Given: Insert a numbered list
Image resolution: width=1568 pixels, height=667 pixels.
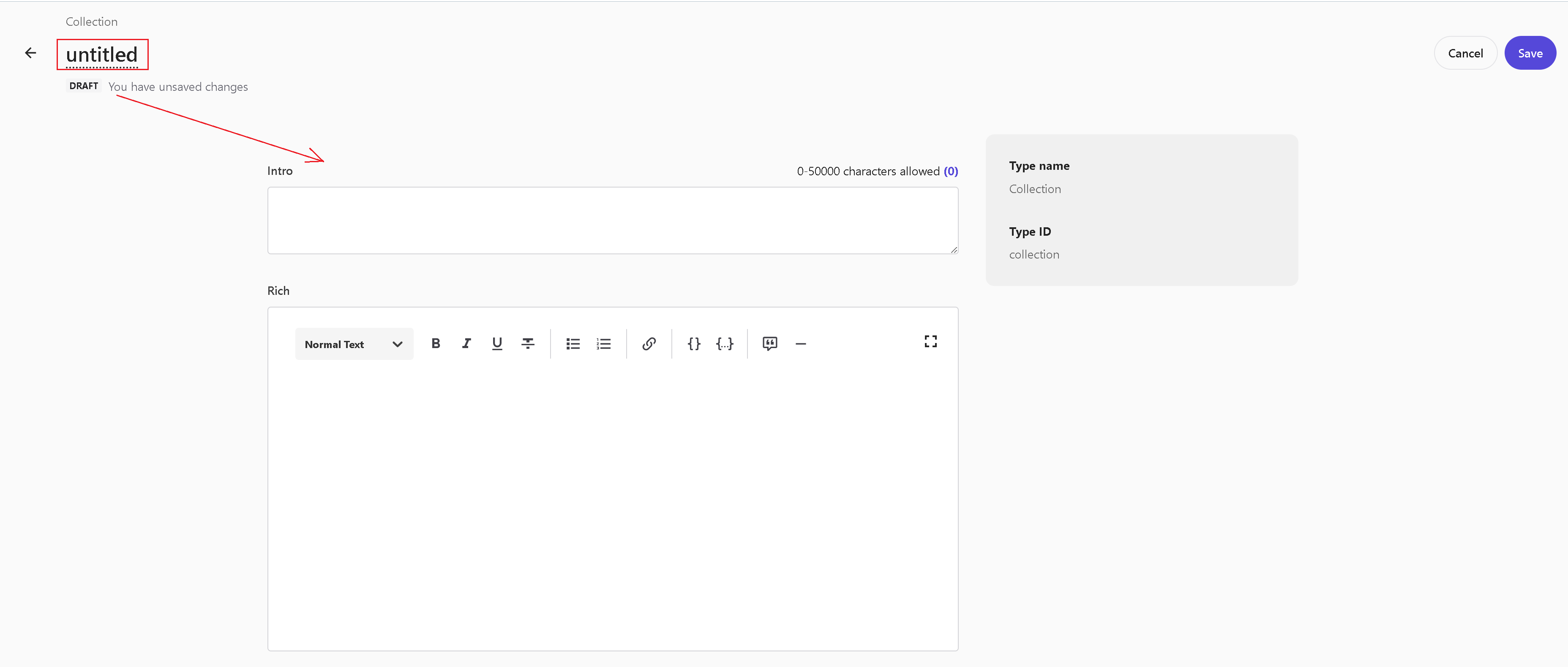Looking at the screenshot, I should pyautogui.click(x=603, y=344).
